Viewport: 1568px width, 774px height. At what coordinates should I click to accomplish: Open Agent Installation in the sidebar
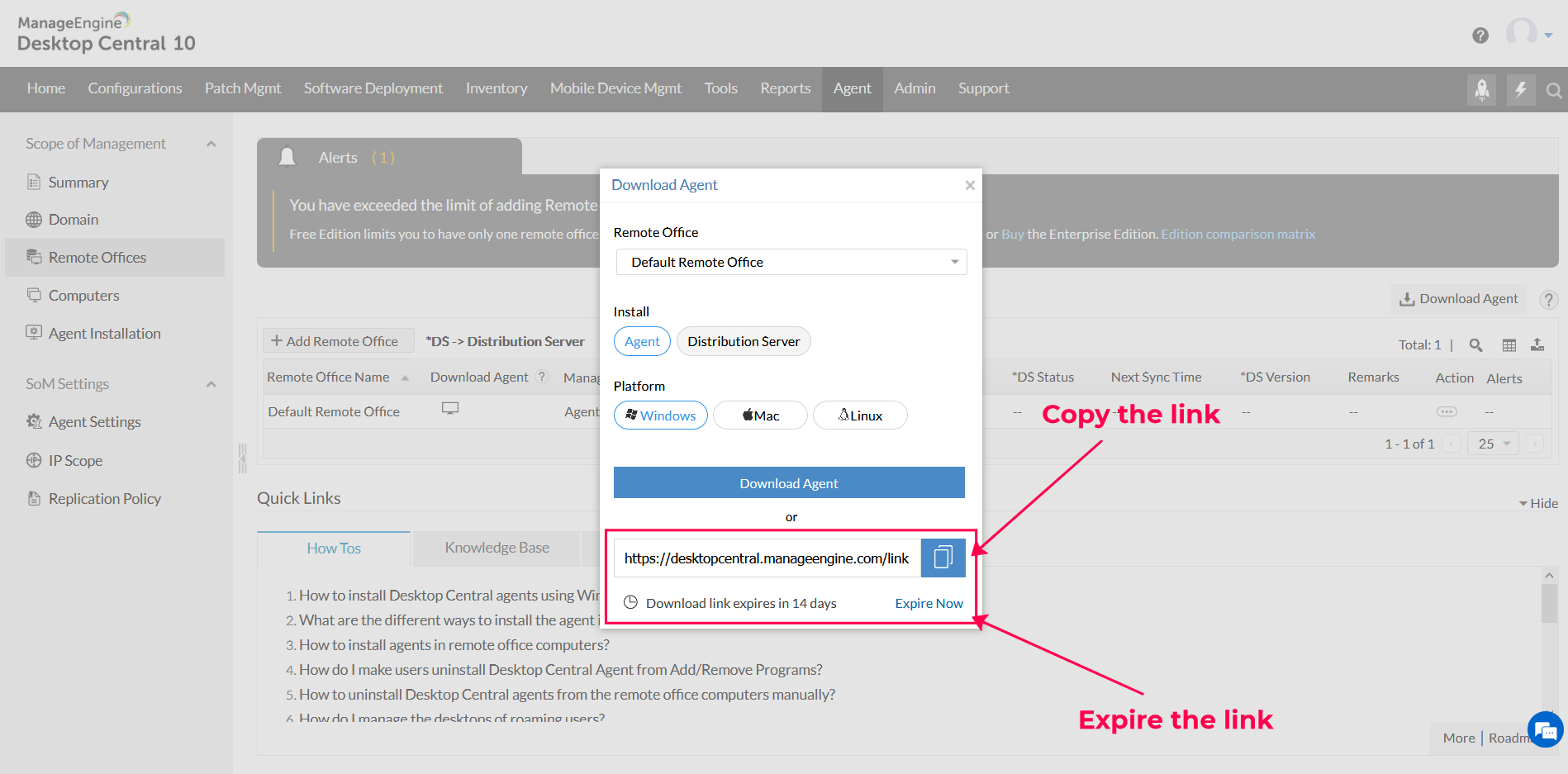pyautogui.click(x=104, y=334)
